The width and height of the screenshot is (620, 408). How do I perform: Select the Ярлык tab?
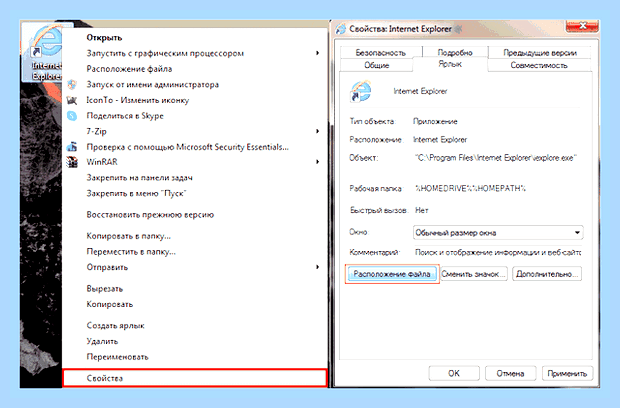tap(450, 64)
